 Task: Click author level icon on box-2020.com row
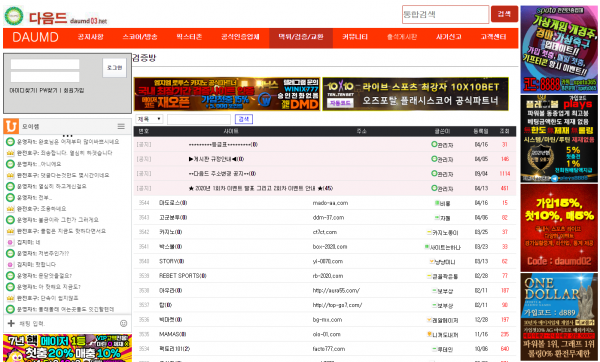[427, 247]
